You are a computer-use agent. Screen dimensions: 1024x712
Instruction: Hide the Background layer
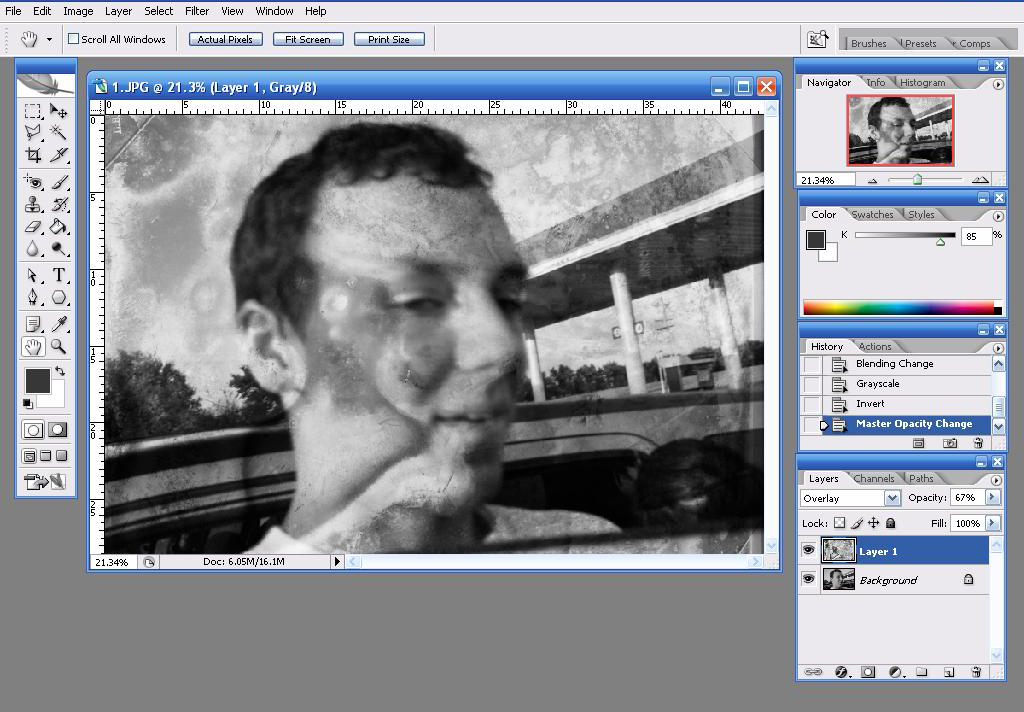point(808,579)
